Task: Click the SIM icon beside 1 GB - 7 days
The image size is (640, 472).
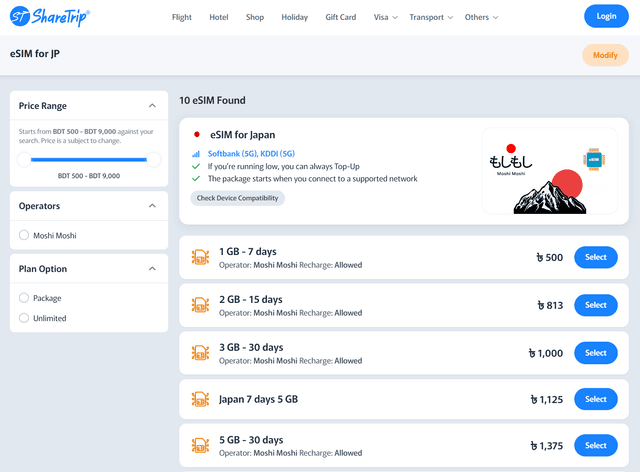Action: click(200, 257)
